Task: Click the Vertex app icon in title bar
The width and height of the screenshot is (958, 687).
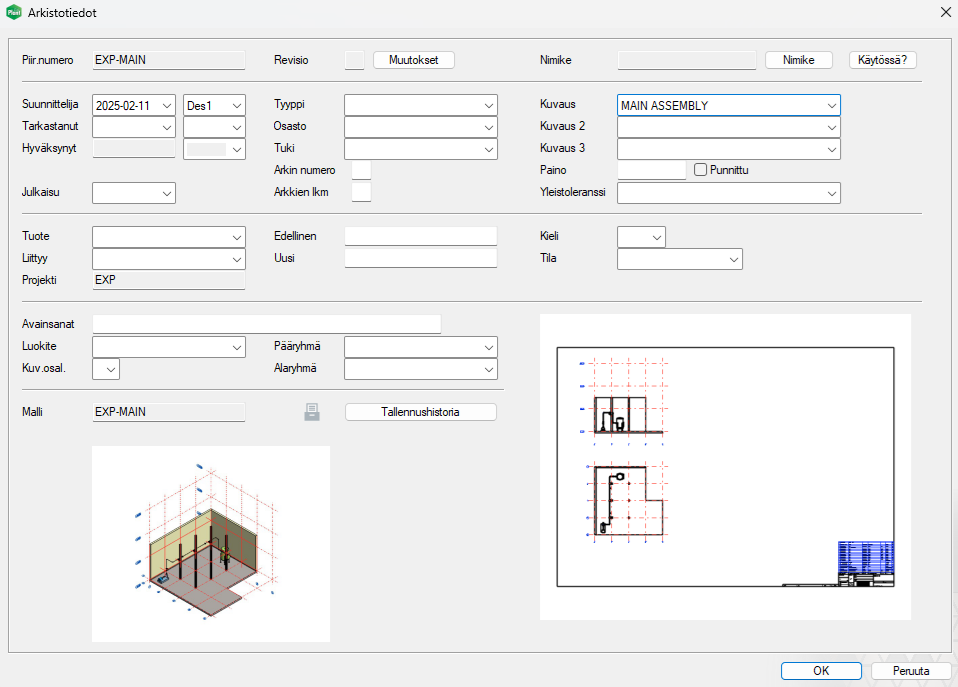Action: [13, 13]
